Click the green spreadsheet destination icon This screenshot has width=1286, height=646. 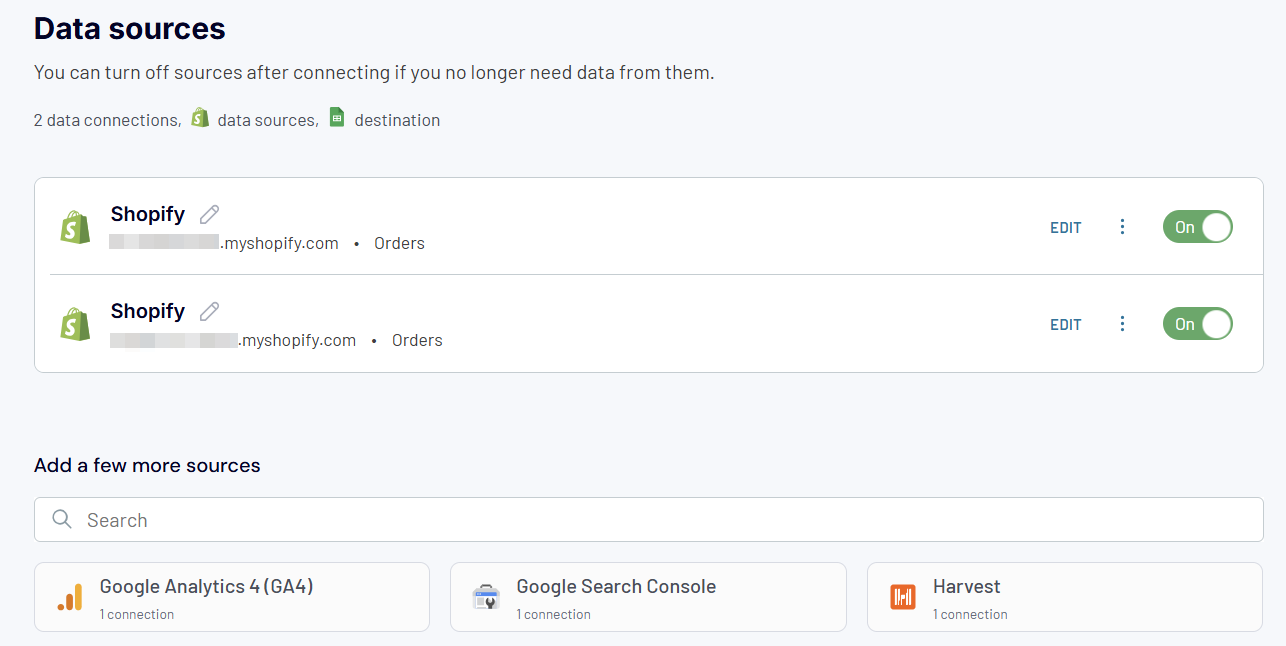337,117
